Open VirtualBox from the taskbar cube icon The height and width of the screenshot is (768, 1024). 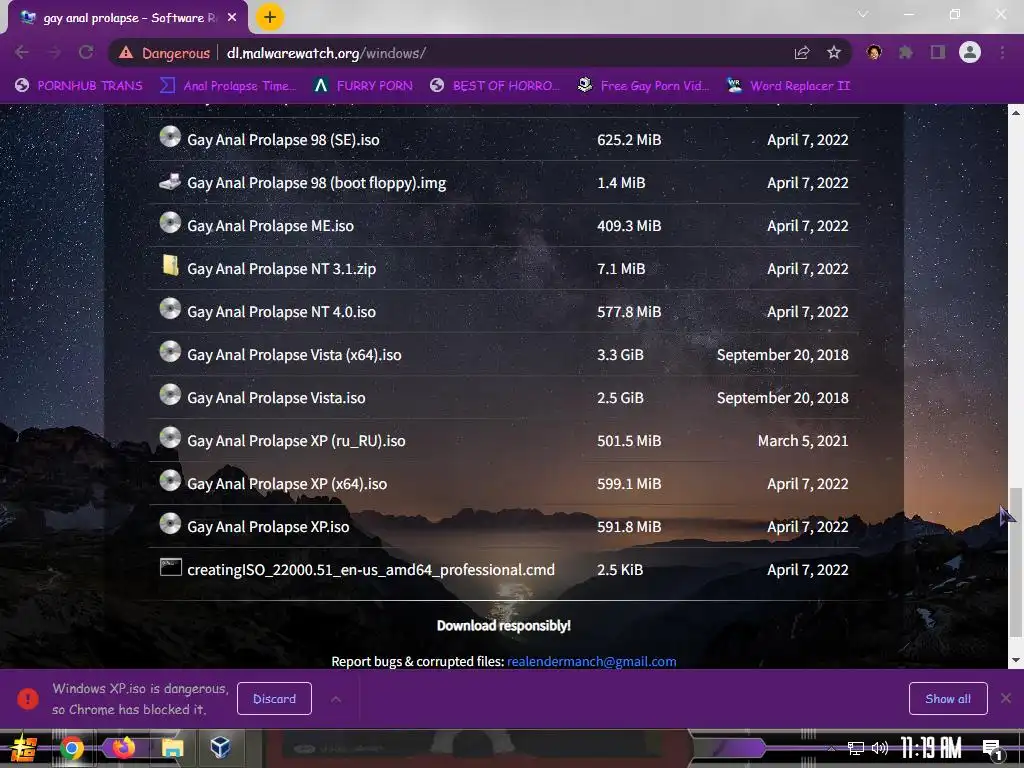[x=220, y=746]
